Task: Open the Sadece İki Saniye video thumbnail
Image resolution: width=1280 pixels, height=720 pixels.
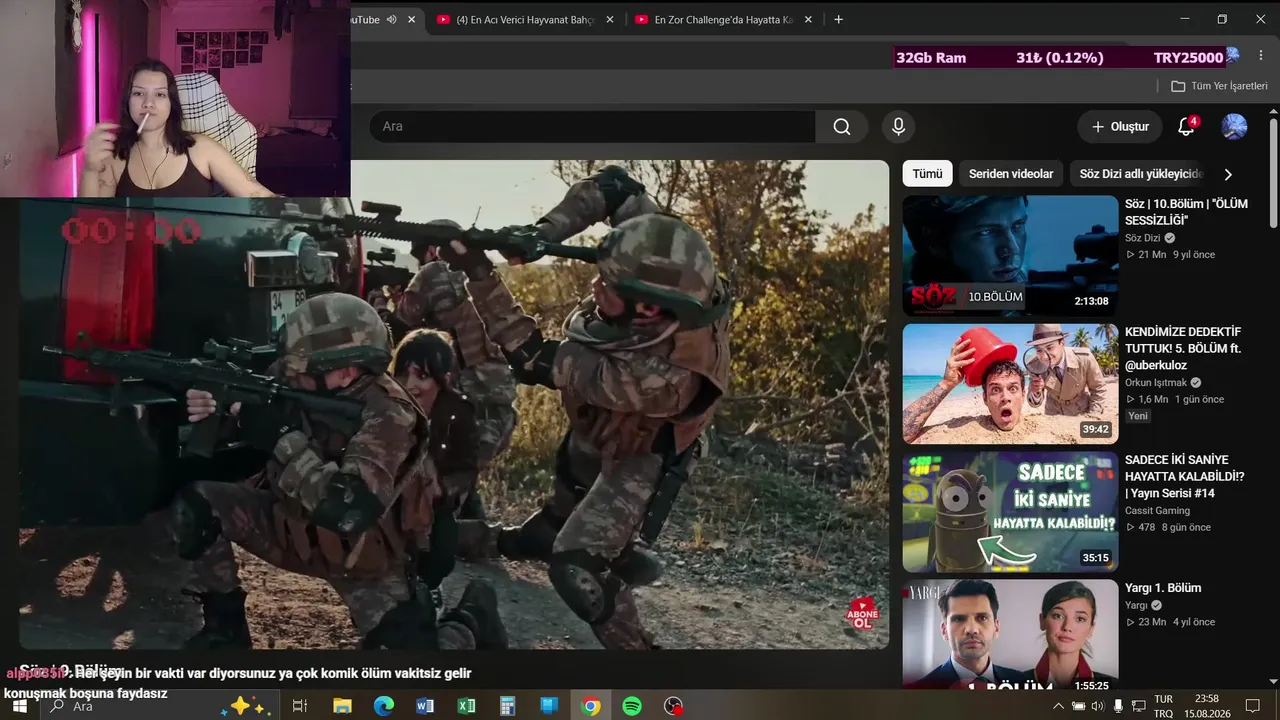Action: click(1010, 512)
